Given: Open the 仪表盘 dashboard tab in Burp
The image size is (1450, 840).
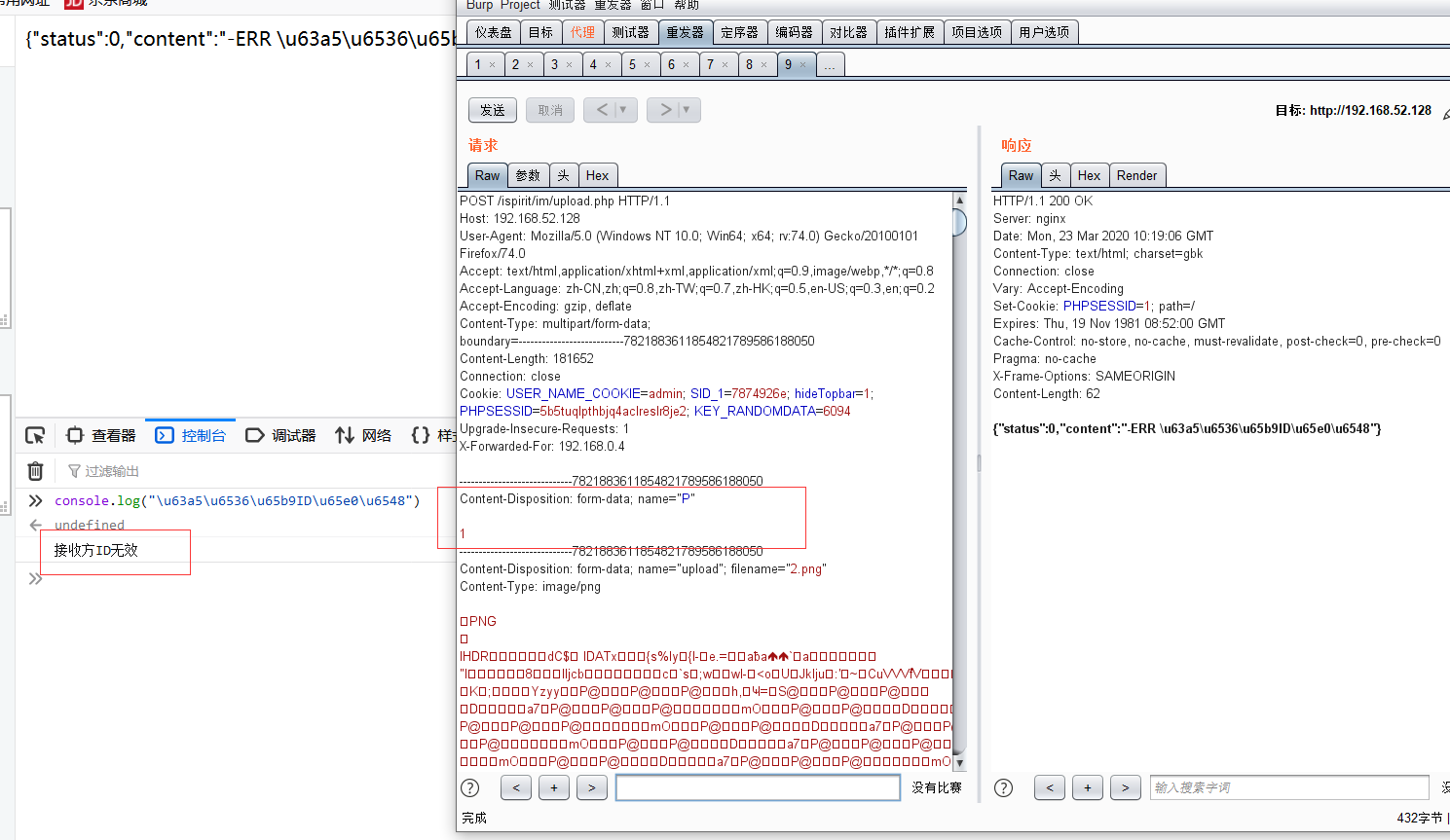Looking at the screenshot, I should coord(493,32).
